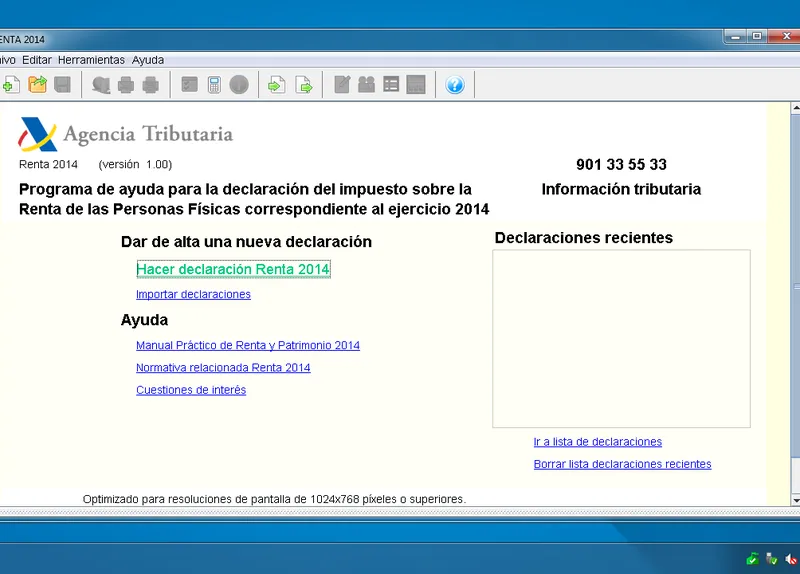This screenshot has width=800, height=574.
Task: Open the Editar menu
Action: click(x=37, y=60)
